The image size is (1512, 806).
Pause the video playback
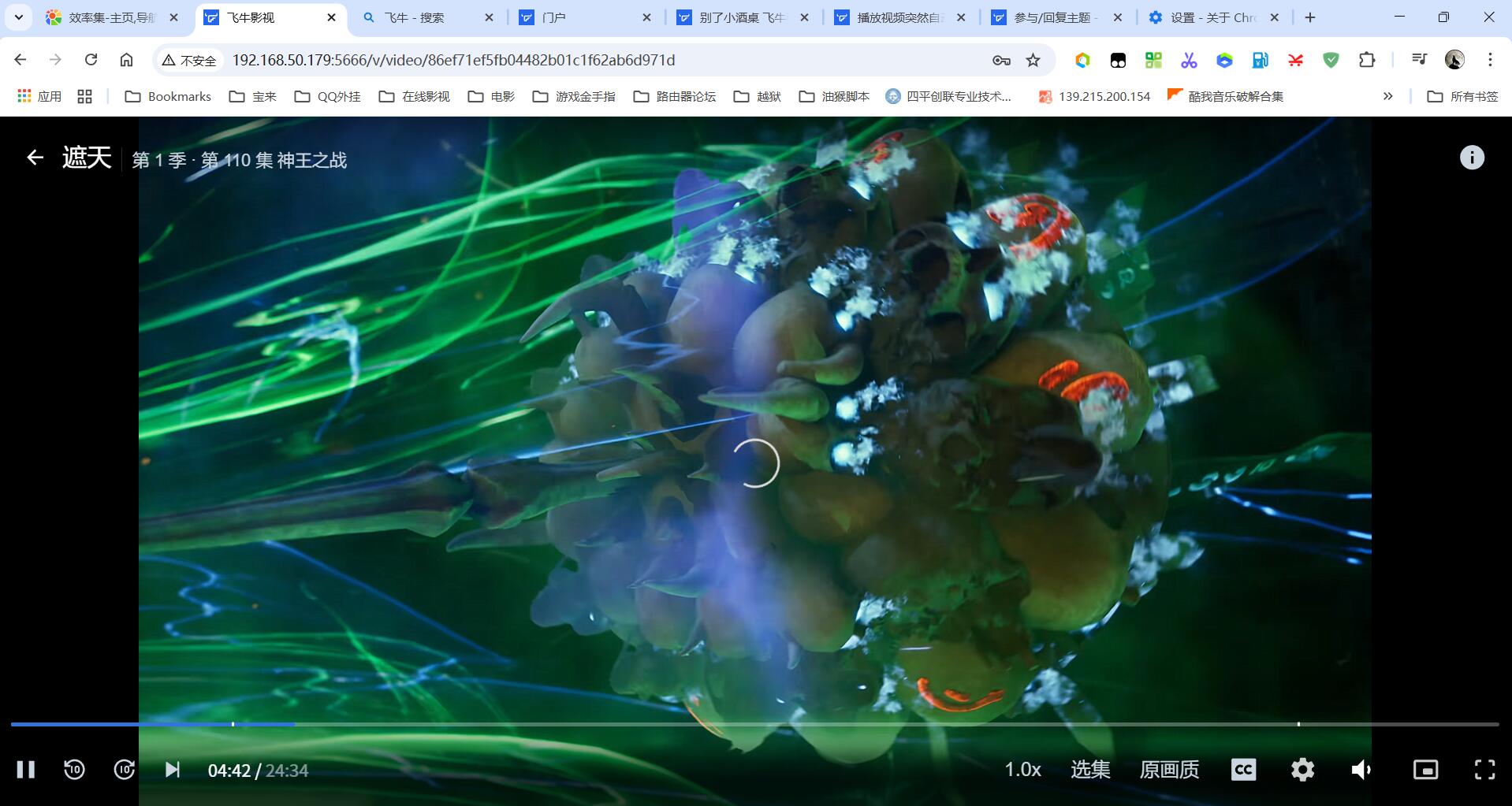coord(26,770)
